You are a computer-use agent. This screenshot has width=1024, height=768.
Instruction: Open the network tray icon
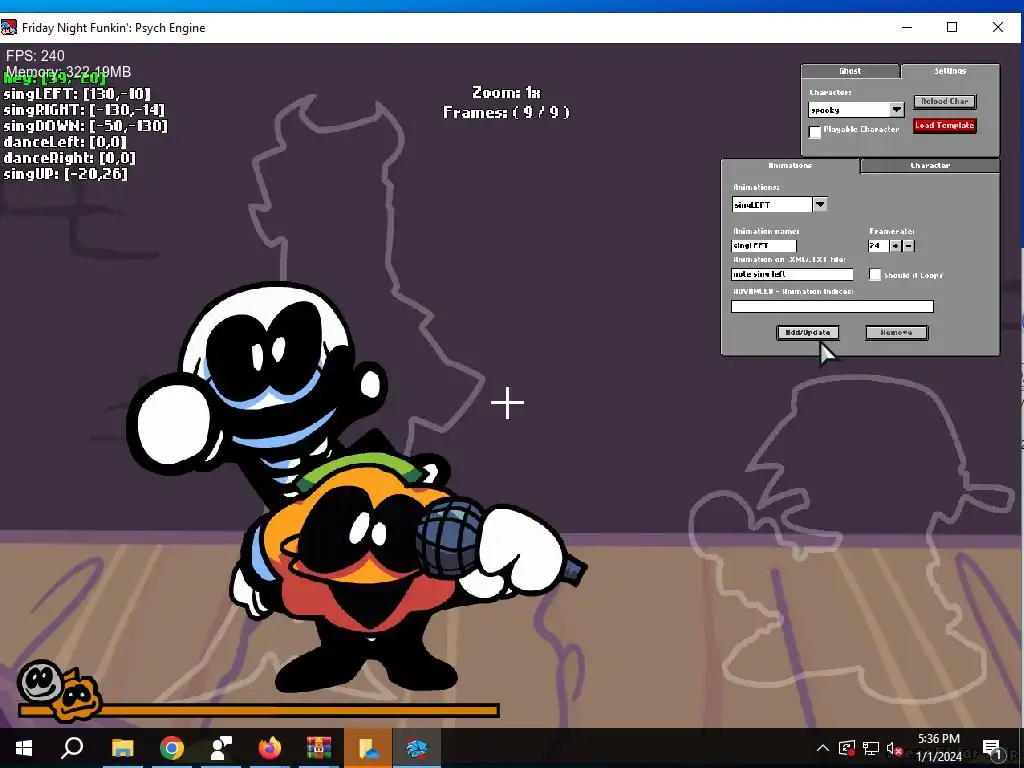point(871,748)
